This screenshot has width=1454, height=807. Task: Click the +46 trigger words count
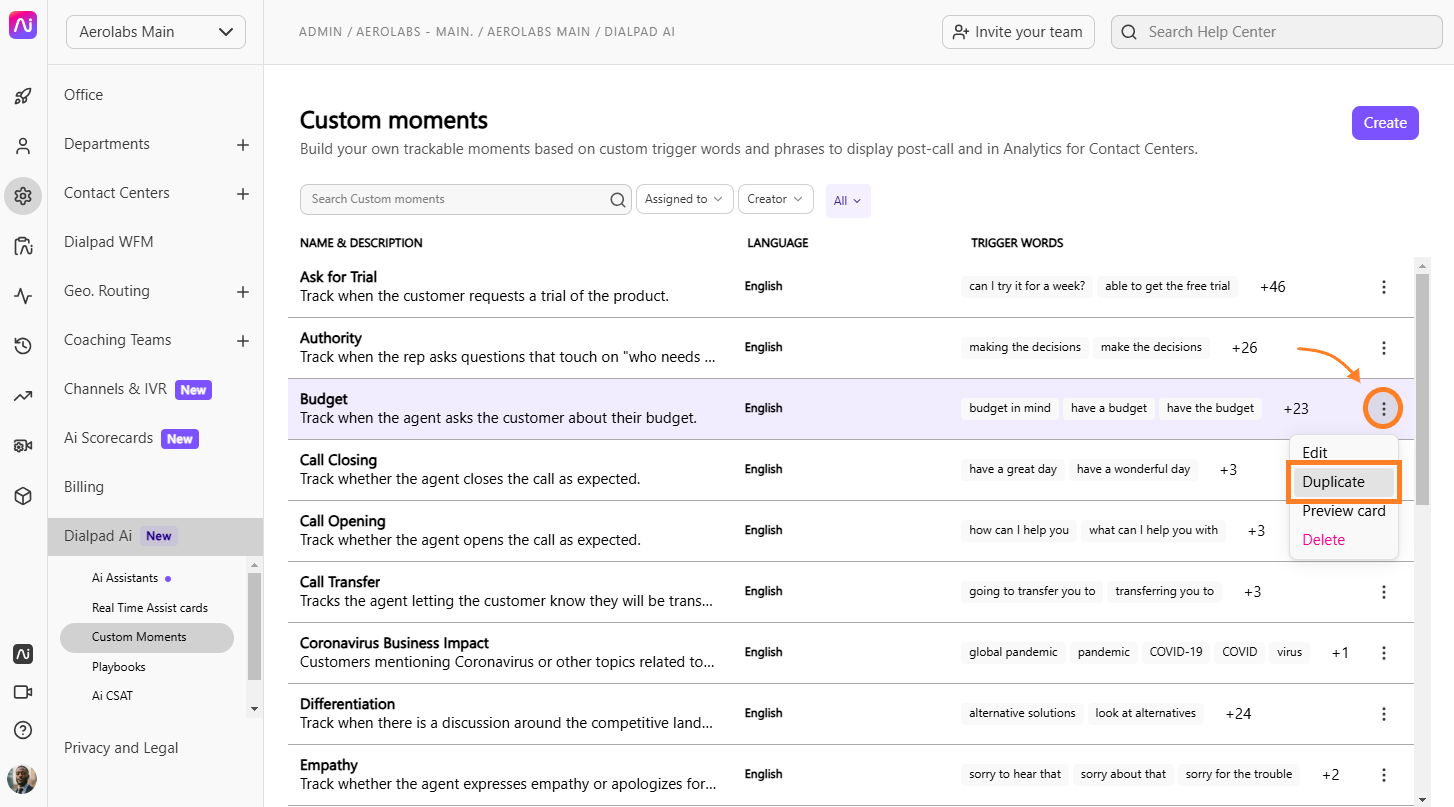tap(1273, 287)
